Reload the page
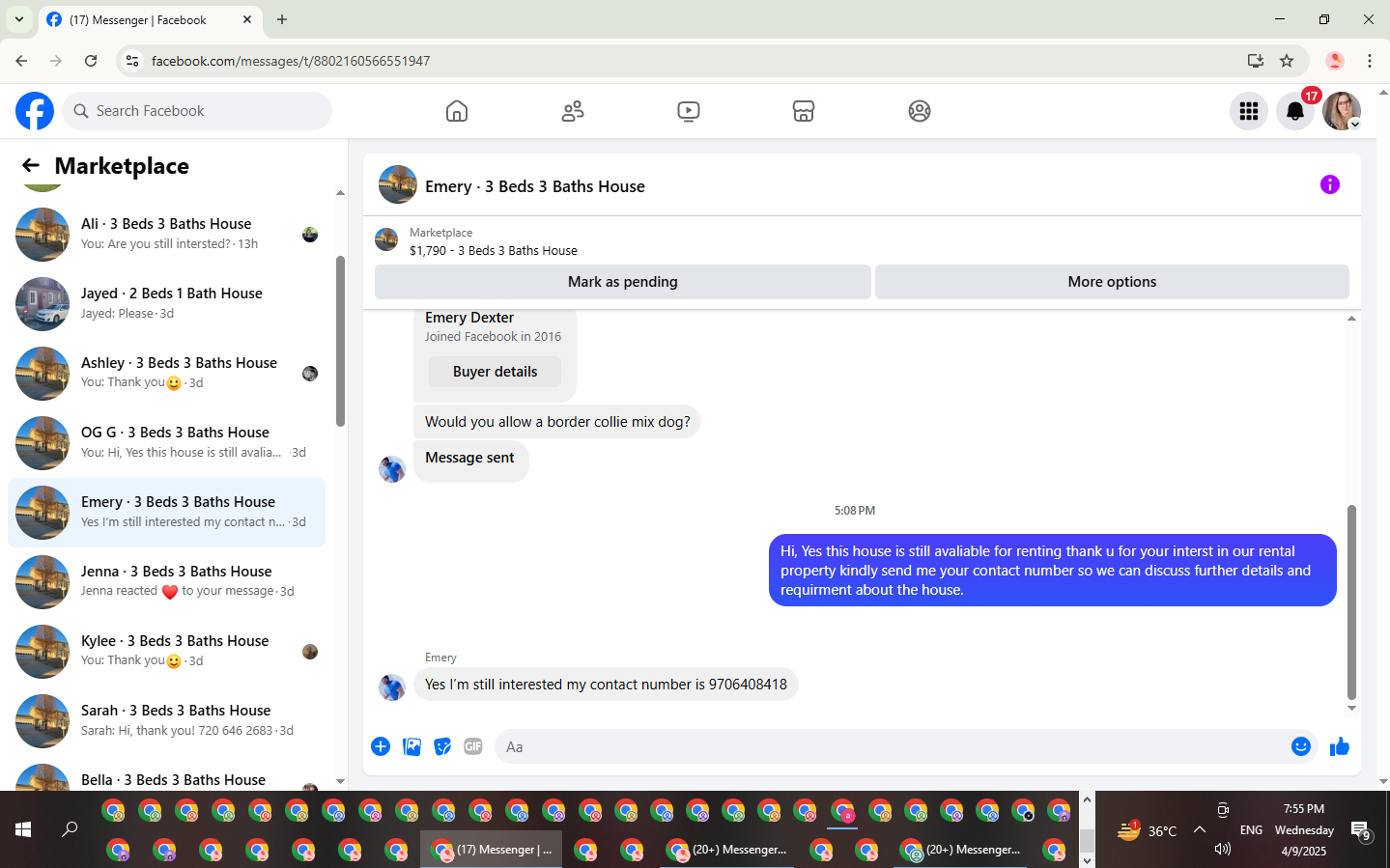Screen dimensions: 1390x868 91,61
